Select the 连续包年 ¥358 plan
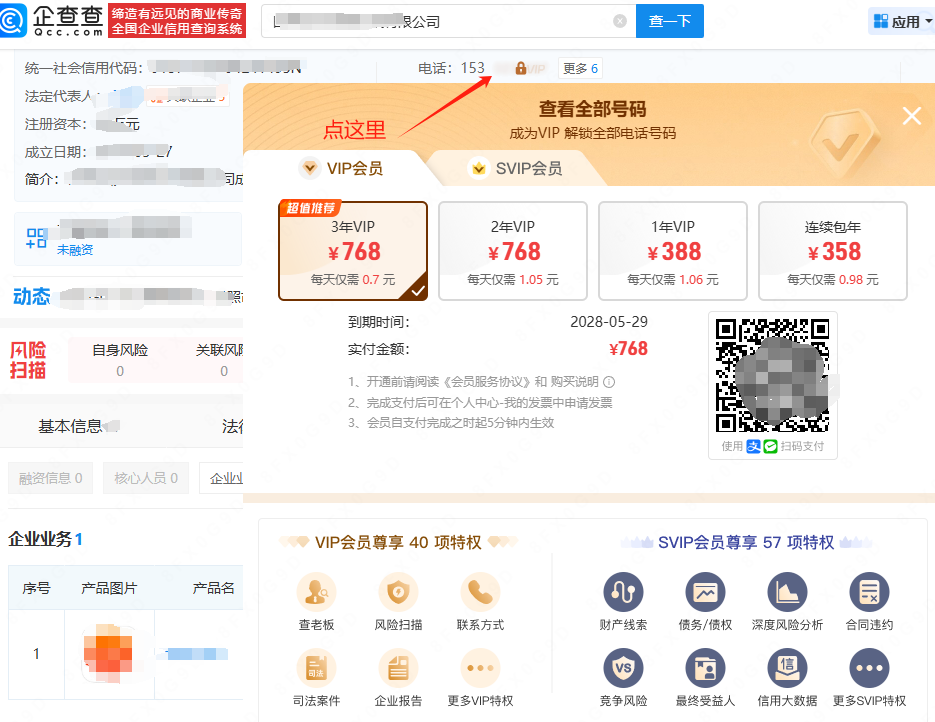The width and height of the screenshot is (935, 722). pyautogui.click(x=832, y=250)
